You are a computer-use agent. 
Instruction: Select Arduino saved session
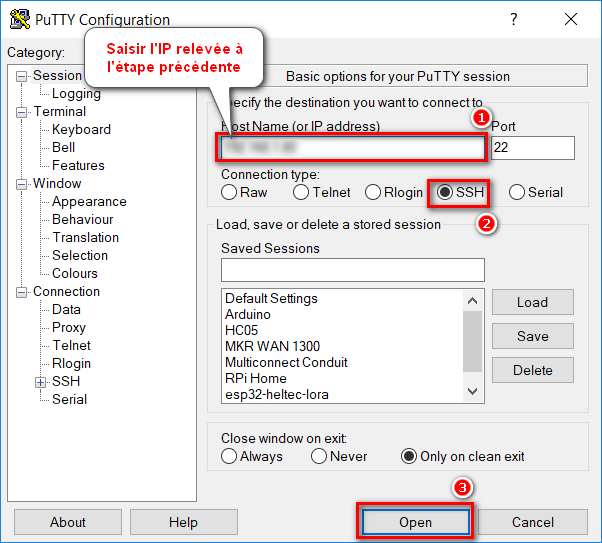click(248, 315)
